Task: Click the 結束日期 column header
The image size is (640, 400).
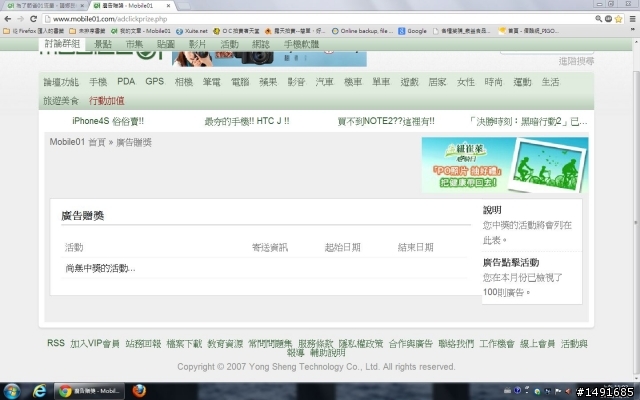Action: coord(416,247)
